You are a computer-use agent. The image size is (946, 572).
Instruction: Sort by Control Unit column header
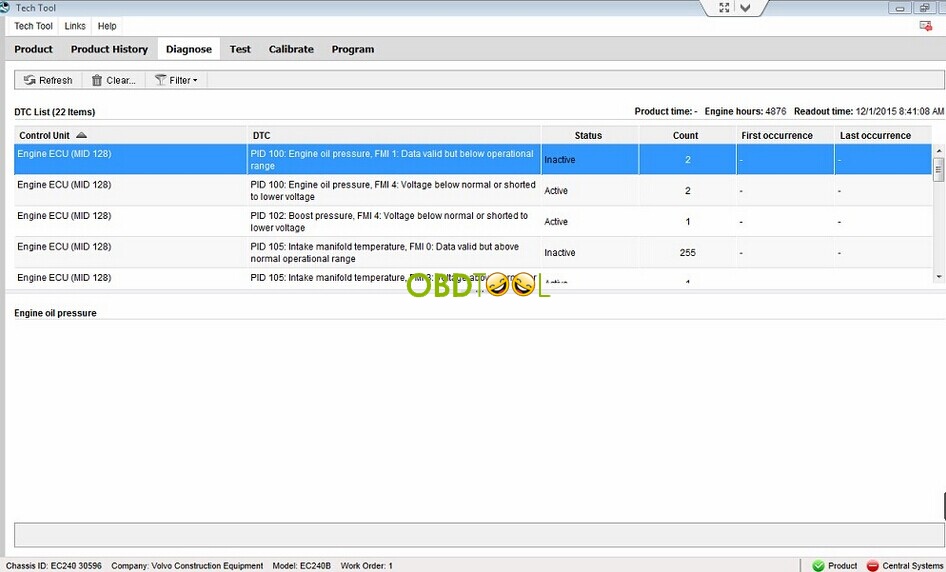[130, 135]
